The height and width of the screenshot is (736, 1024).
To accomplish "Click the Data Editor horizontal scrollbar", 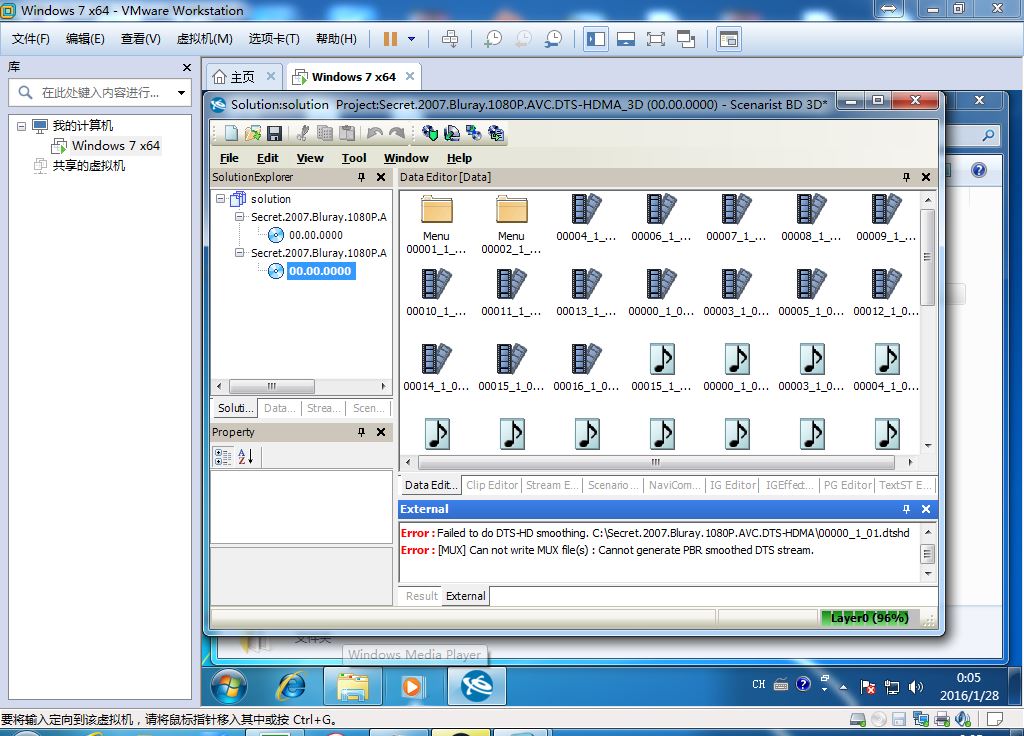I will pyautogui.click(x=656, y=462).
